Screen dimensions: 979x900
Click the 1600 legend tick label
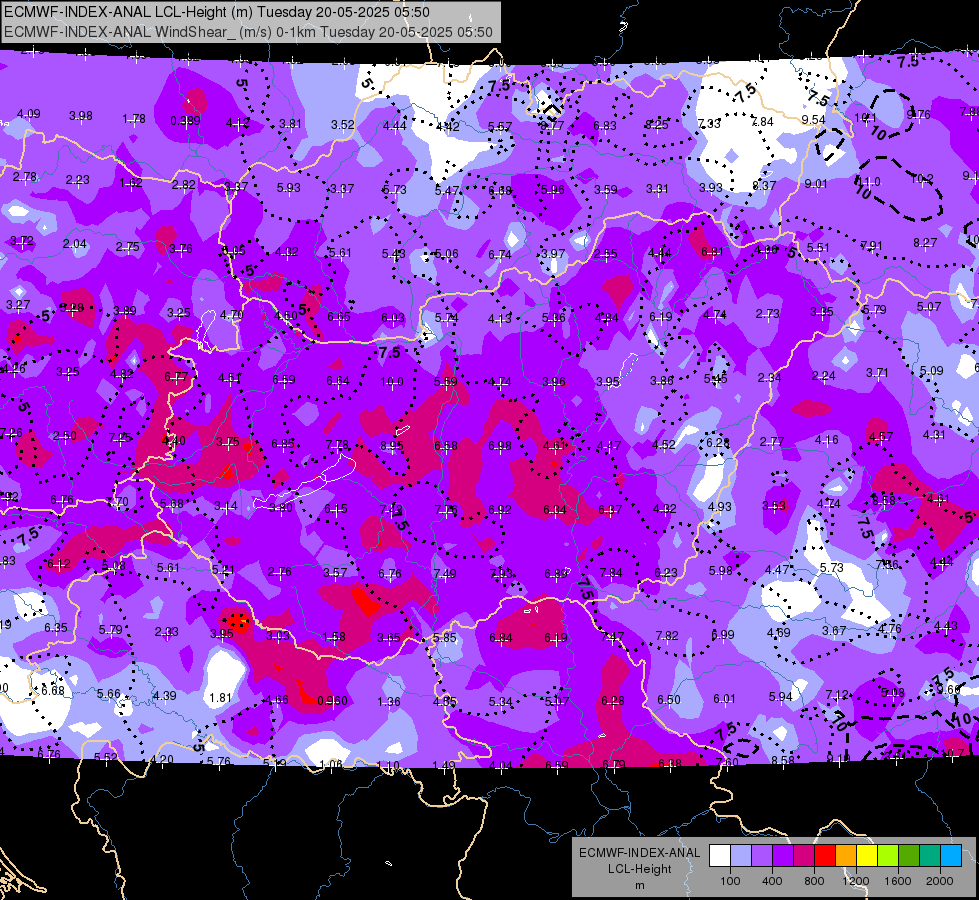898,881
